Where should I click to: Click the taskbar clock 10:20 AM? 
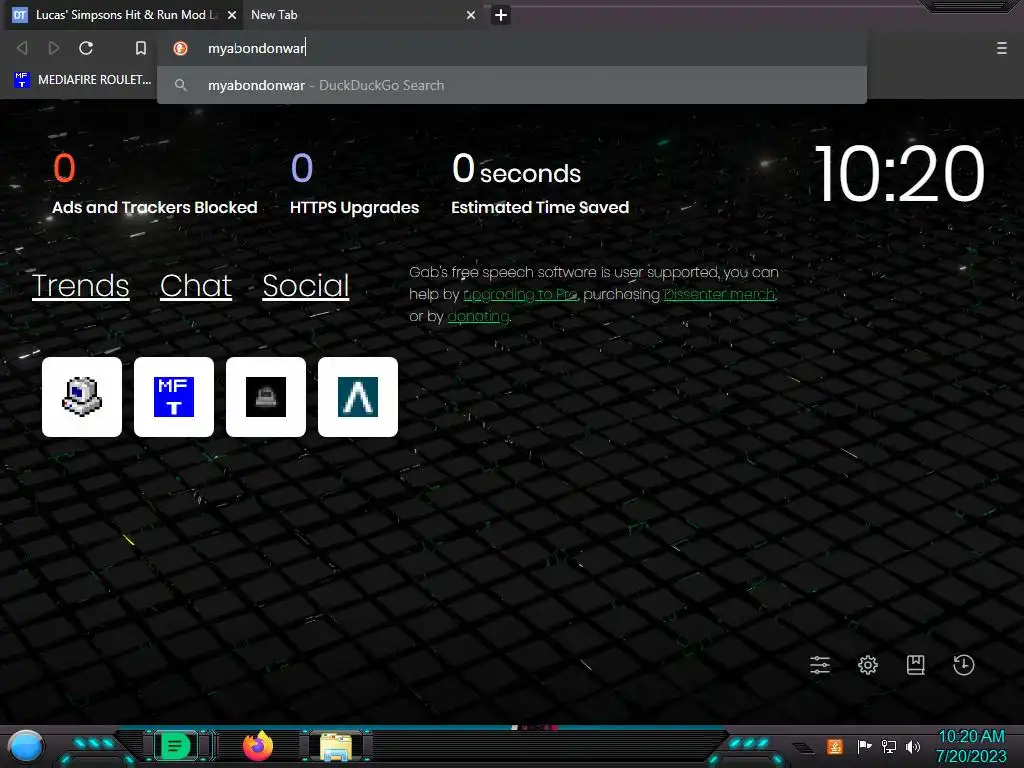[x=971, y=746]
